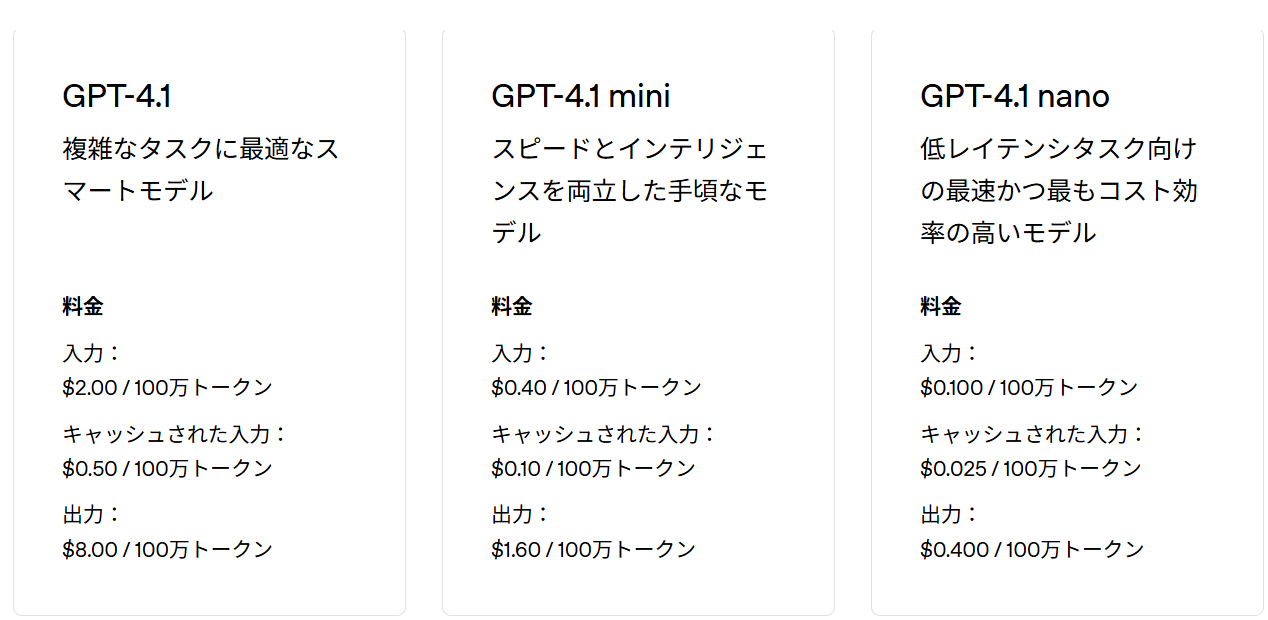The height and width of the screenshot is (620, 1268).
Task: Select the GPT-4.1 mini card title
Action: click(x=581, y=96)
